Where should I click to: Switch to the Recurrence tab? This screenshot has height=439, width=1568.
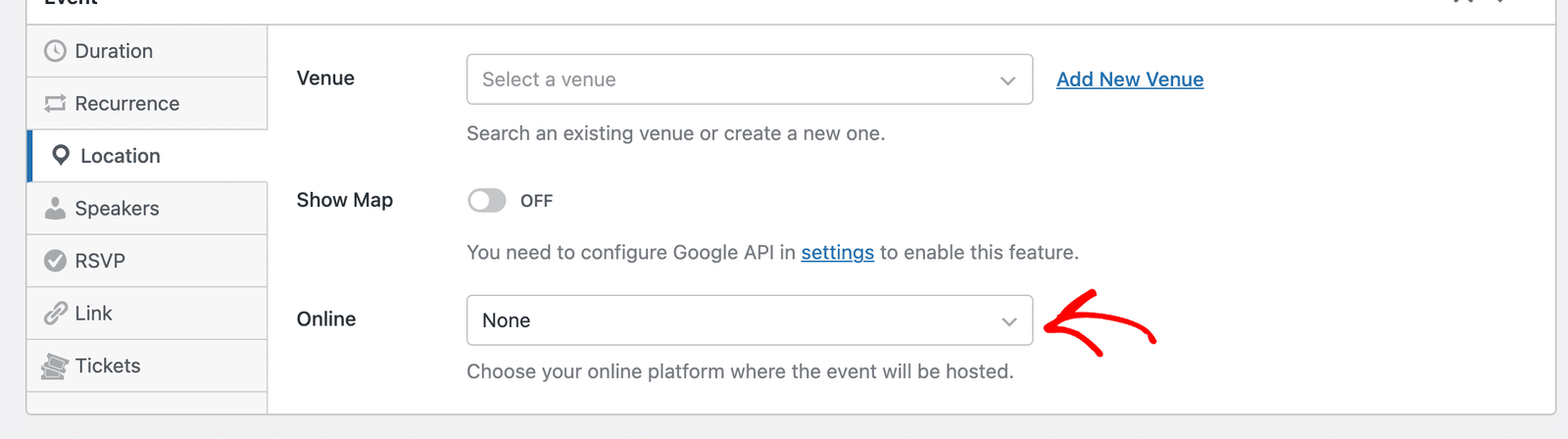(x=147, y=104)
